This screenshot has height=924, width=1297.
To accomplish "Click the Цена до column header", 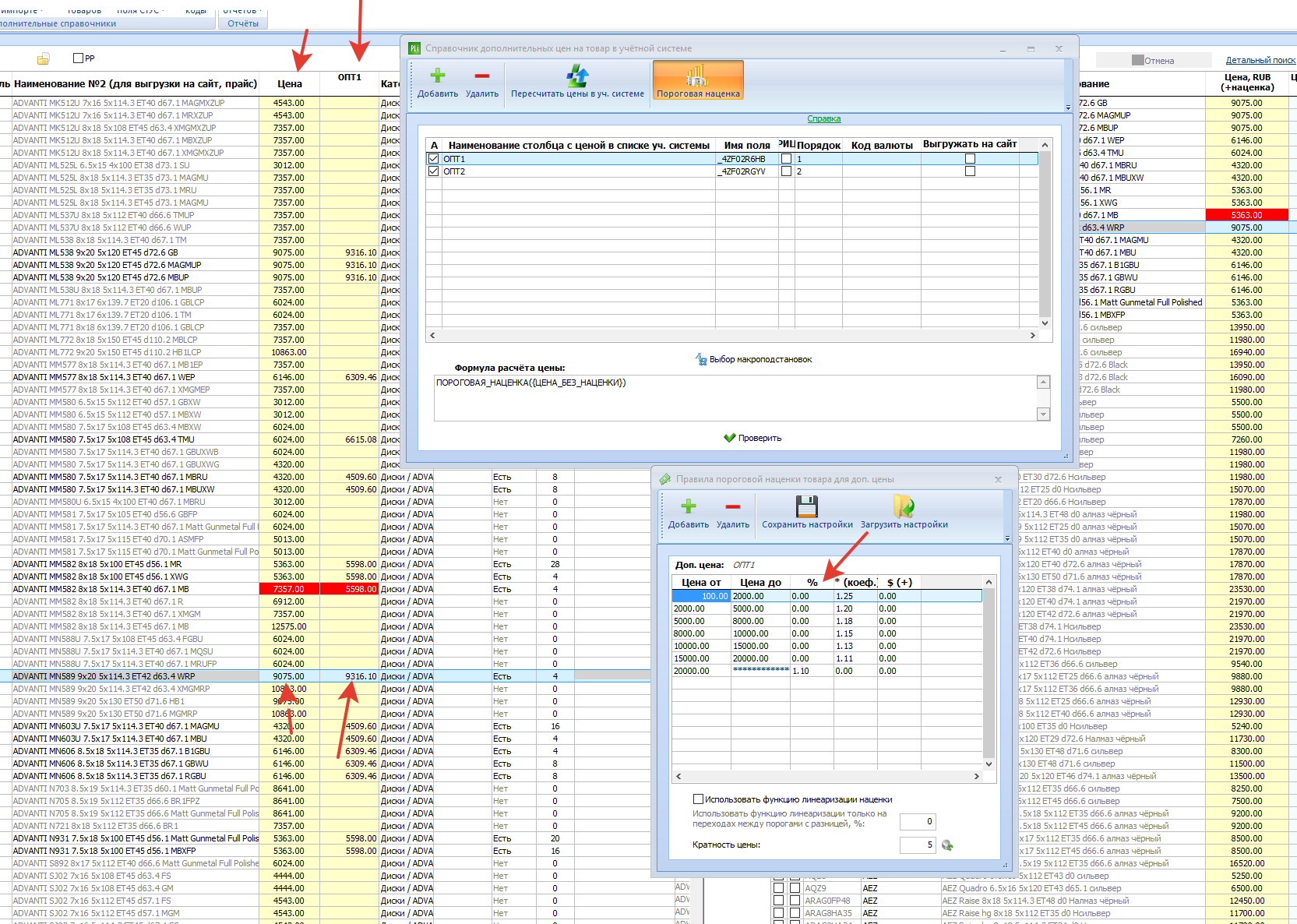I will 760,582.
